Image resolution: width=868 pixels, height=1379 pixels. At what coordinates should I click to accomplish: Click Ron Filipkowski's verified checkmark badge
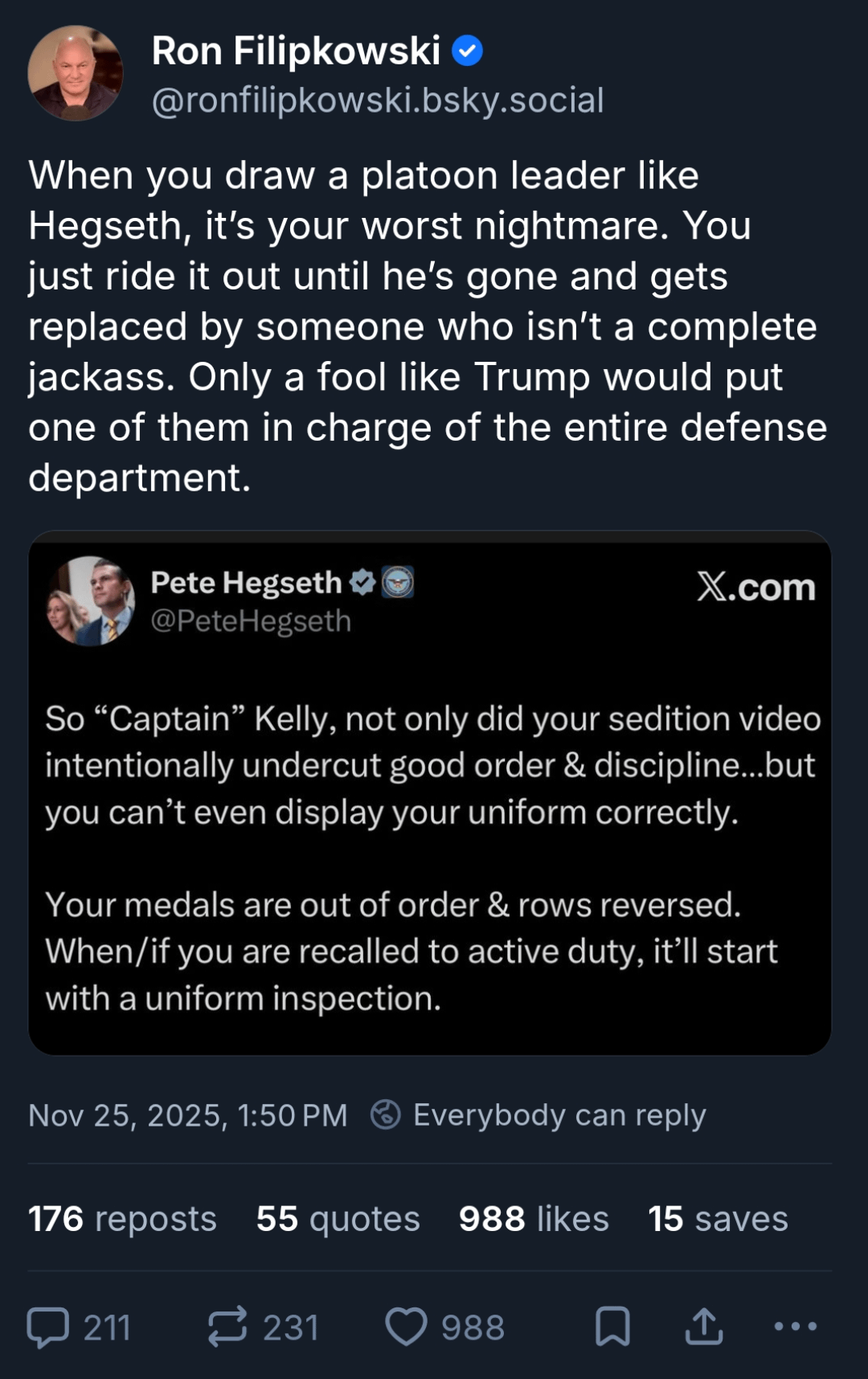point(467,51)
